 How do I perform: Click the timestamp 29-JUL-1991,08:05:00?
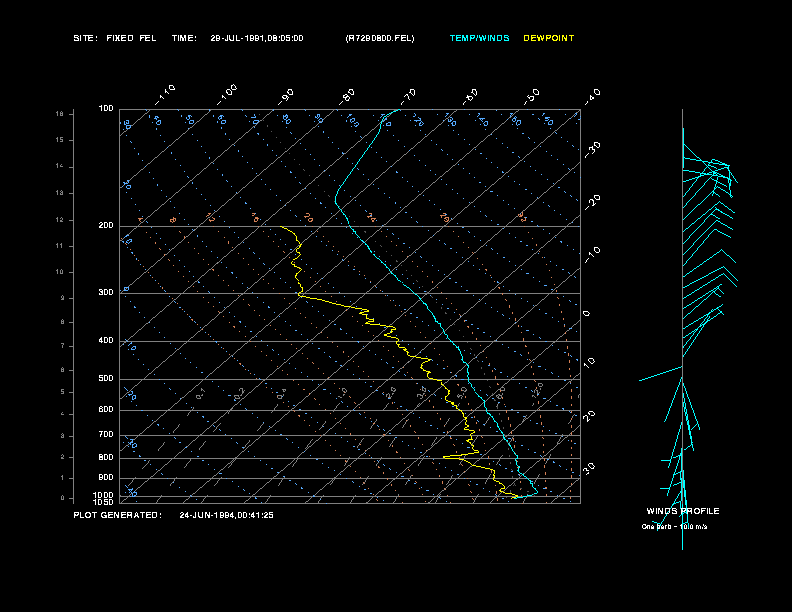coord(256,38)
